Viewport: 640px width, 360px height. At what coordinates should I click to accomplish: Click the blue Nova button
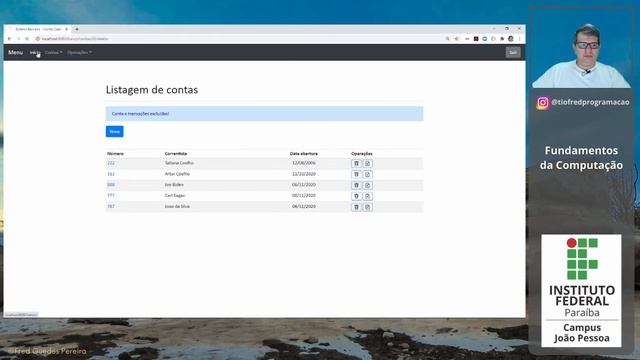(115, 131)
